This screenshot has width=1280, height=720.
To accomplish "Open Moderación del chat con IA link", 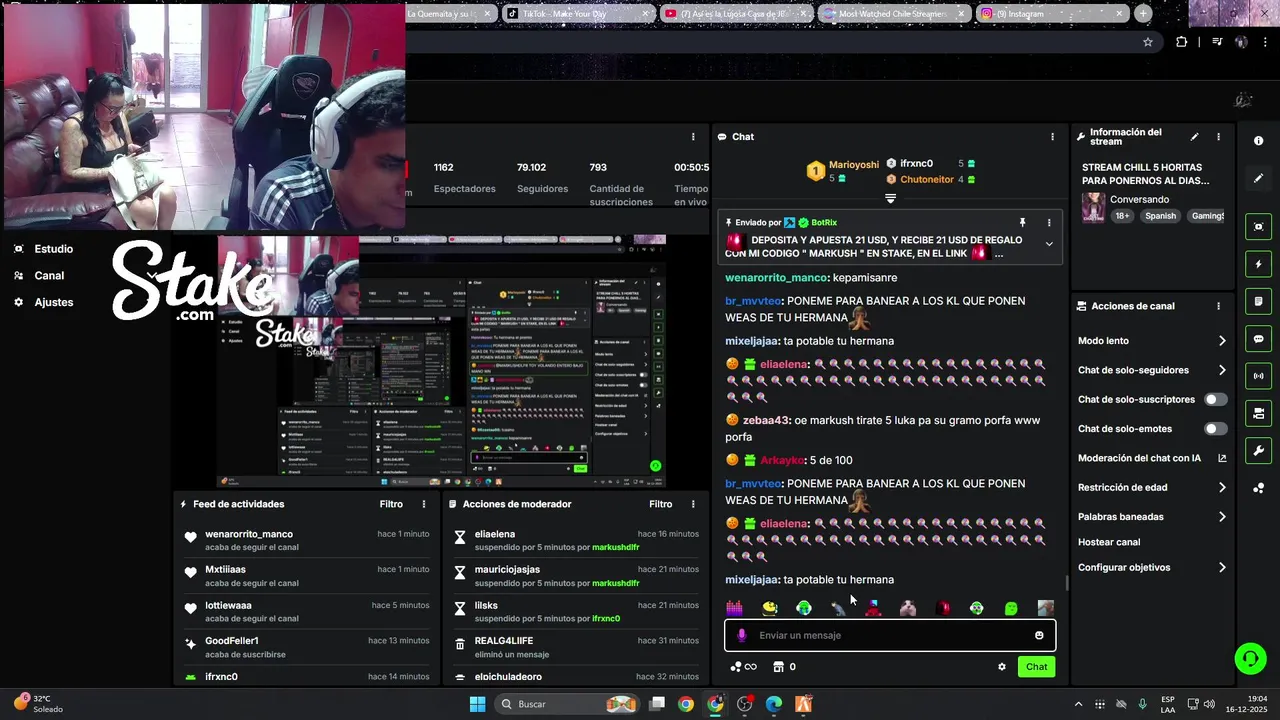I will pos(1151,458).
